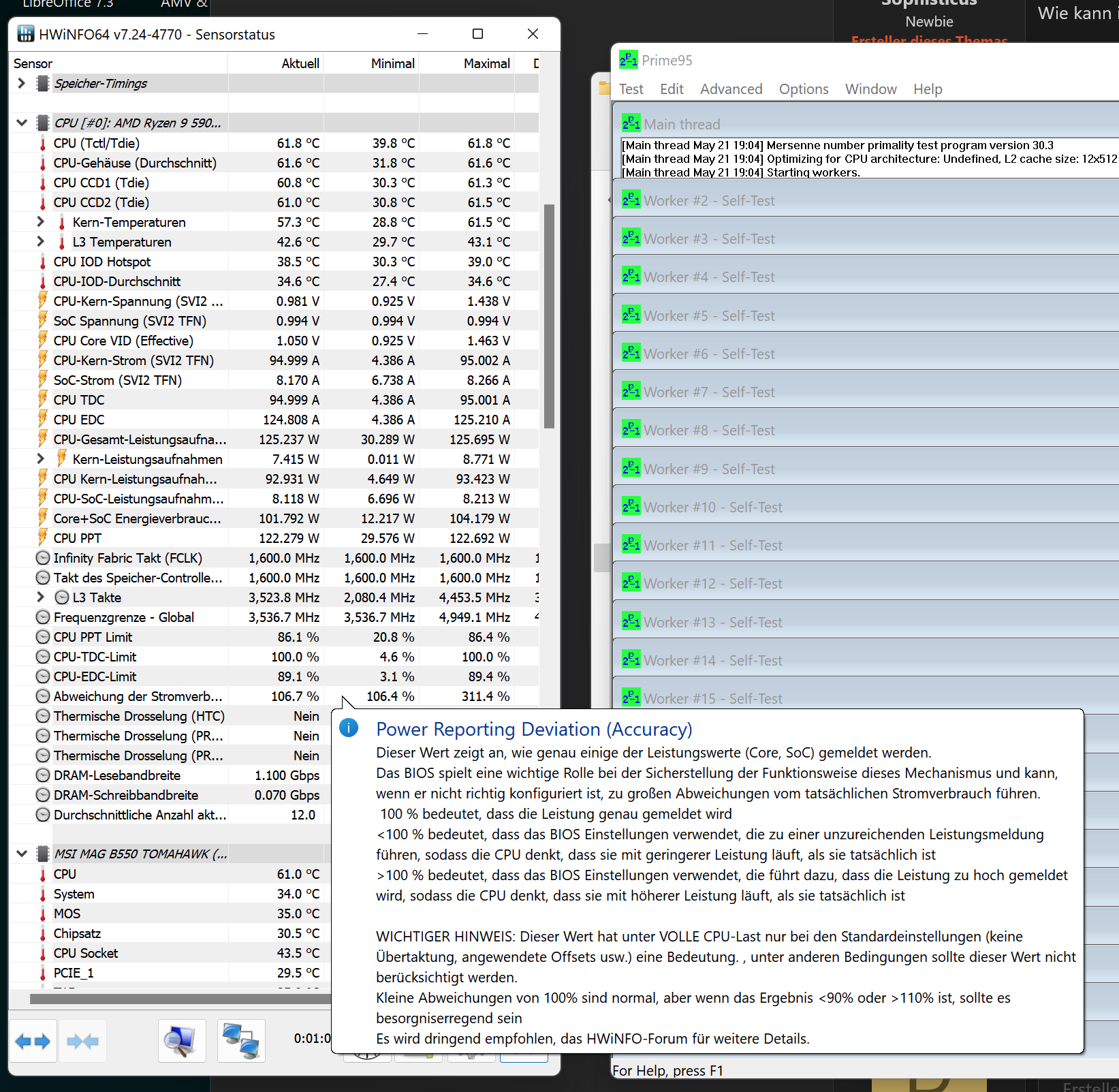Click the CPU IOD Hotspot row label
Screen dimensions: 1119x1092
click(102, 262)
